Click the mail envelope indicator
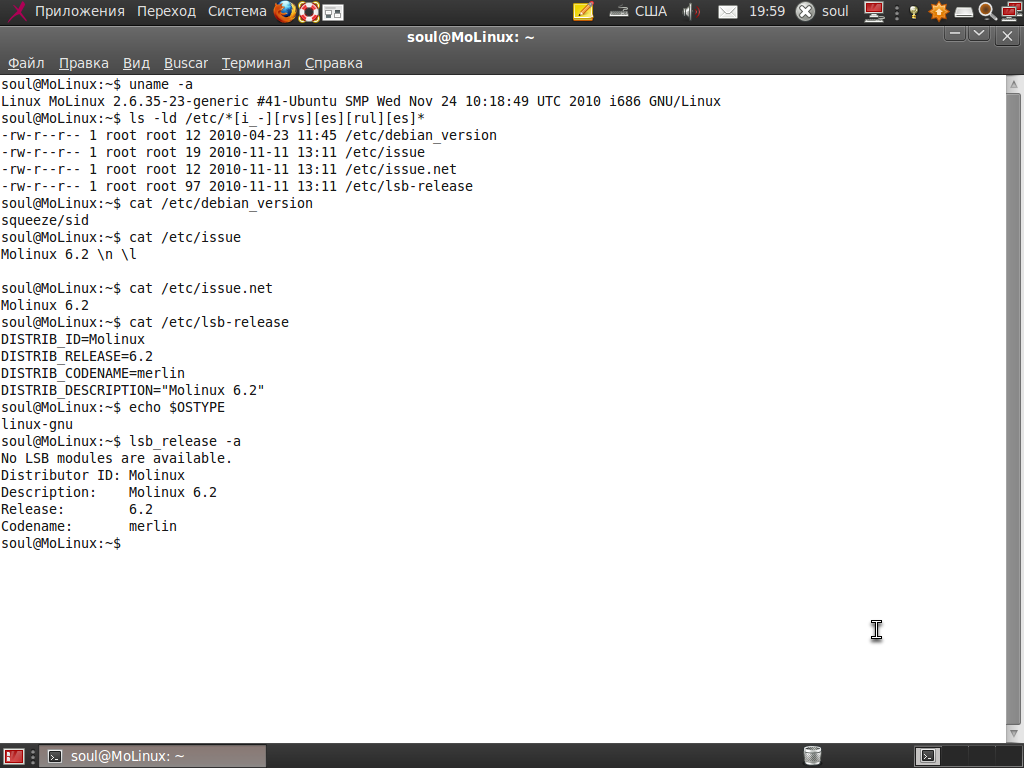The height and width of the screenshot is (768, 1024). [x=728, y=12]
